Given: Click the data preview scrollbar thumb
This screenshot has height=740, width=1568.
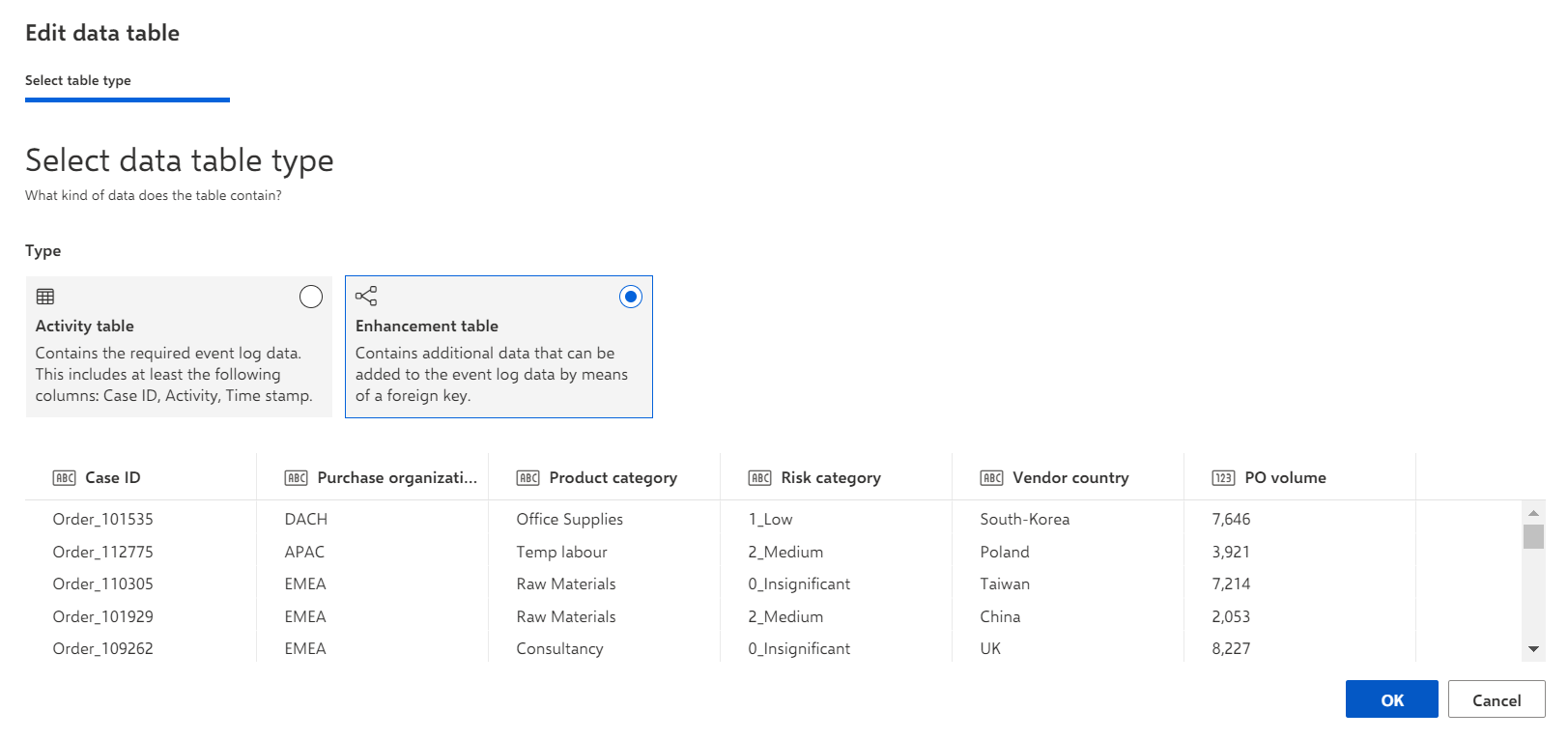Looking at the screenshot, I should [1533, 536].
